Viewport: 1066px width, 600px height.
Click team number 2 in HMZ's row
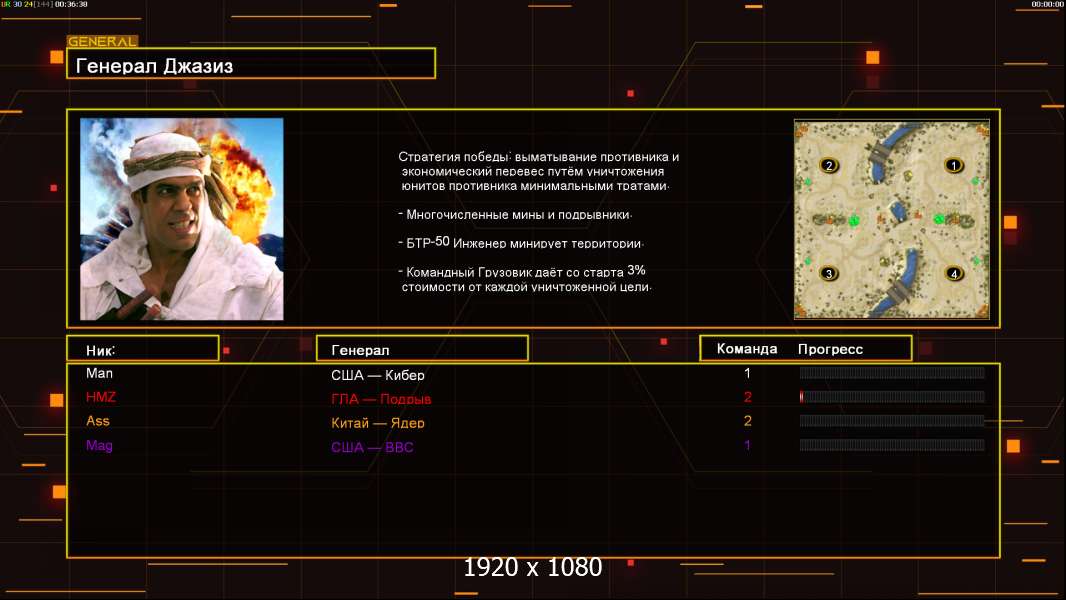[x=747, y=397]
